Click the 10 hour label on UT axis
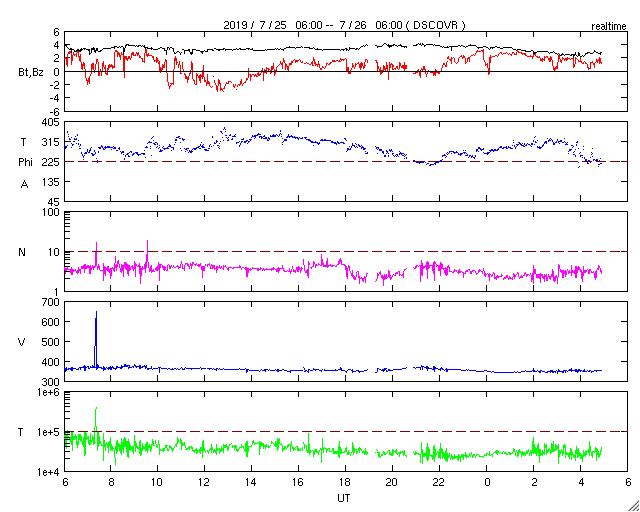This screenshot has width=640, height=512. point(157,483)
